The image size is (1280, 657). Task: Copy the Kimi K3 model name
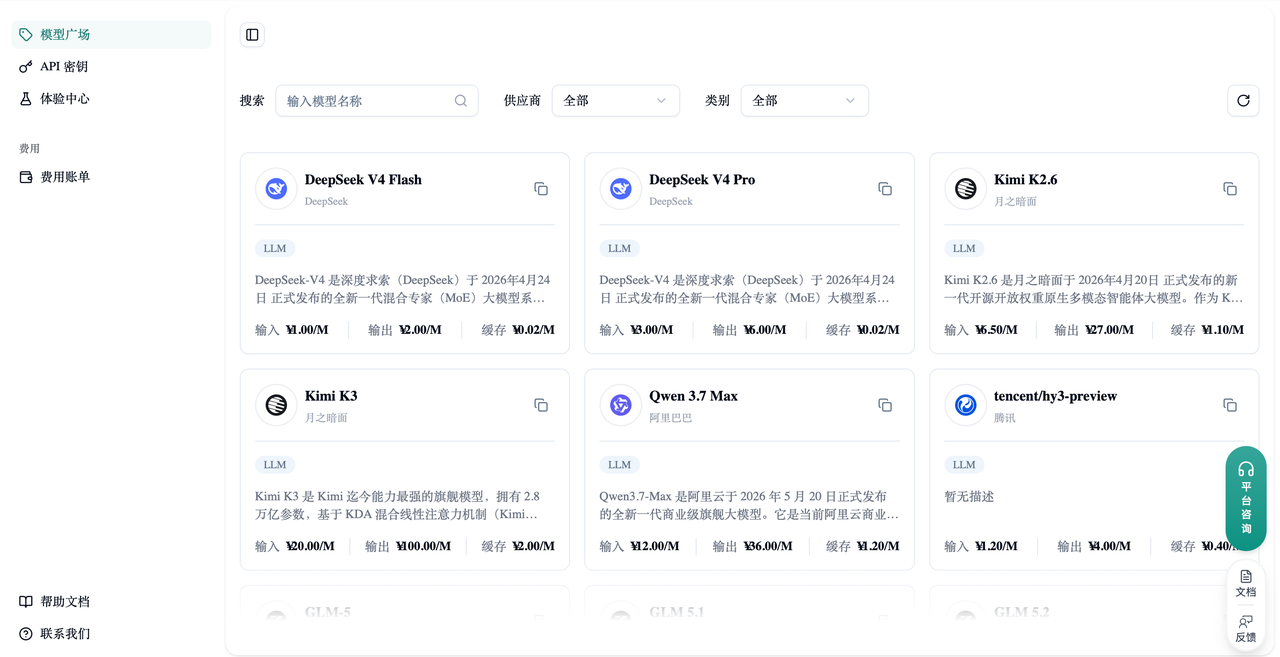click(x=541, y=405)
